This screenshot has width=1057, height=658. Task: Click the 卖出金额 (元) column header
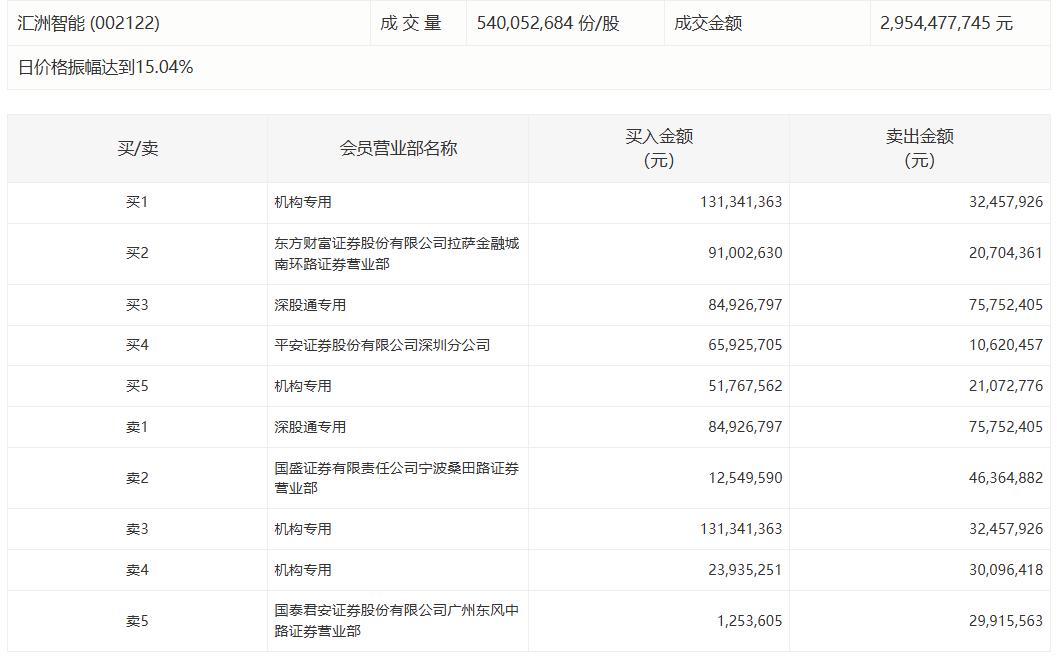point(919,149)
